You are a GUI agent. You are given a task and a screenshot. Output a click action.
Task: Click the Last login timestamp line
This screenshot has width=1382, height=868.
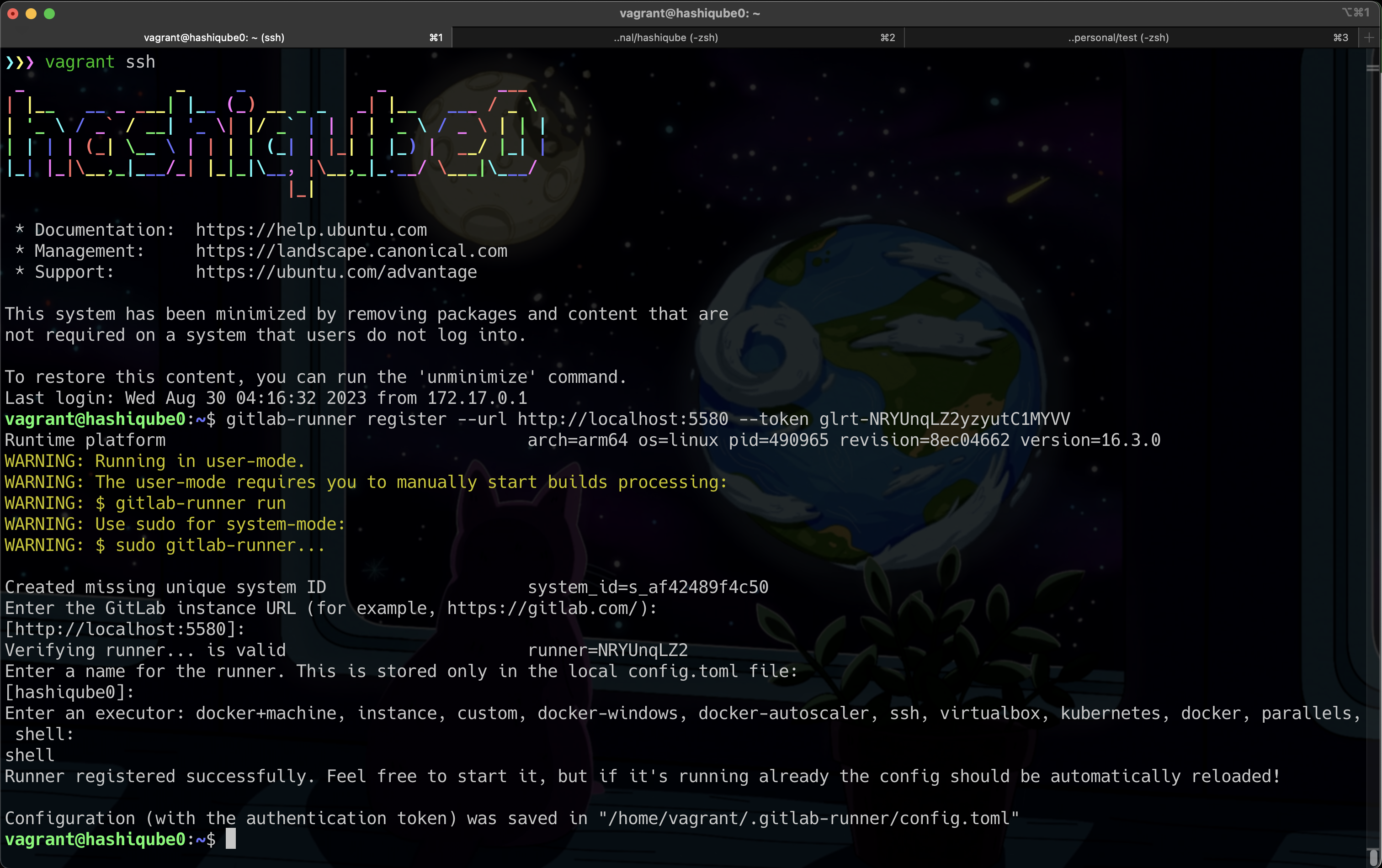pos(266,398)
